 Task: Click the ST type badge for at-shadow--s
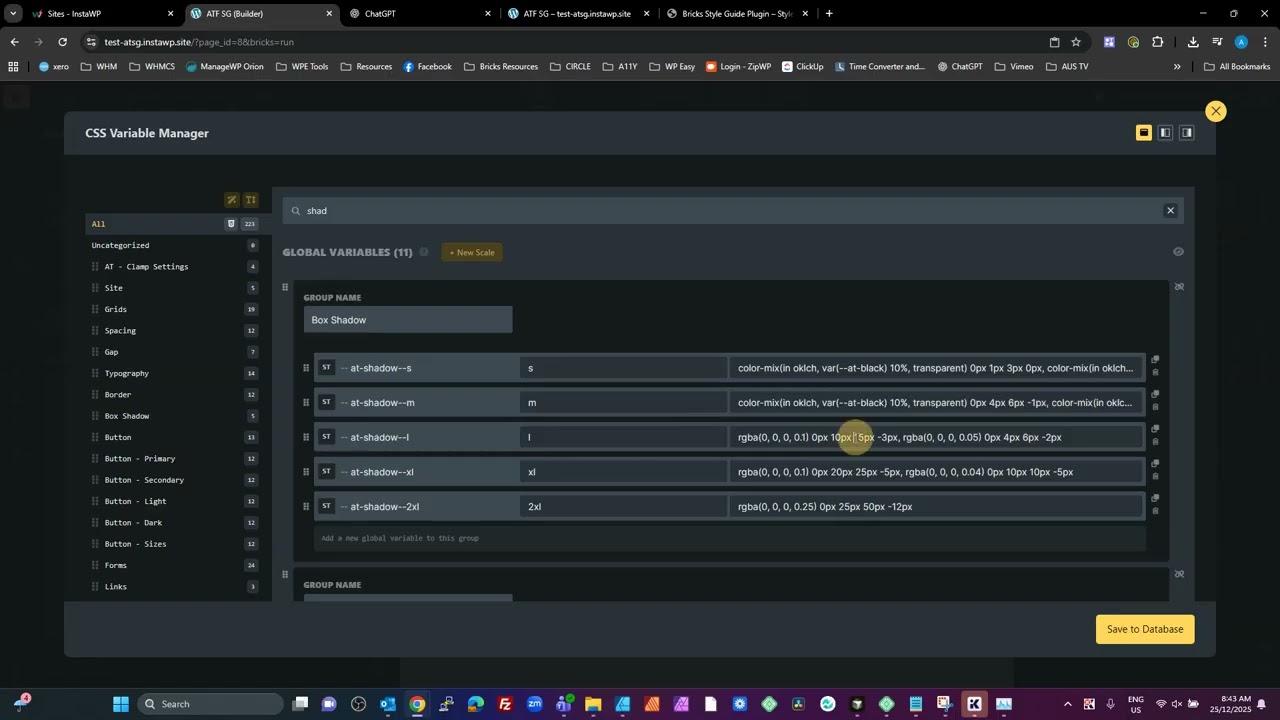[x=326, y=368]
